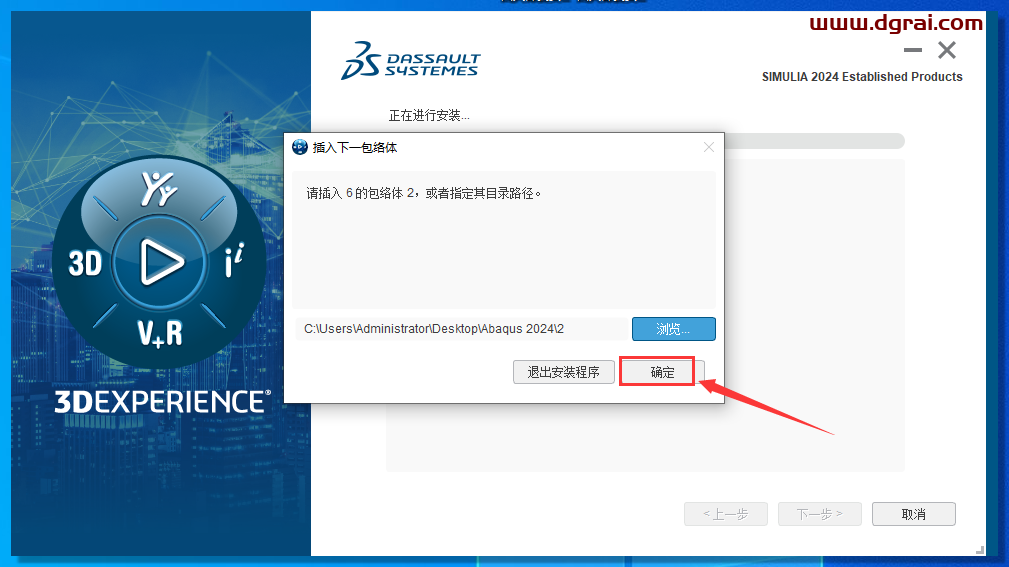Click the 浏览... browse button
This screenshot has width=1009, height=567.
pos(673,329)
